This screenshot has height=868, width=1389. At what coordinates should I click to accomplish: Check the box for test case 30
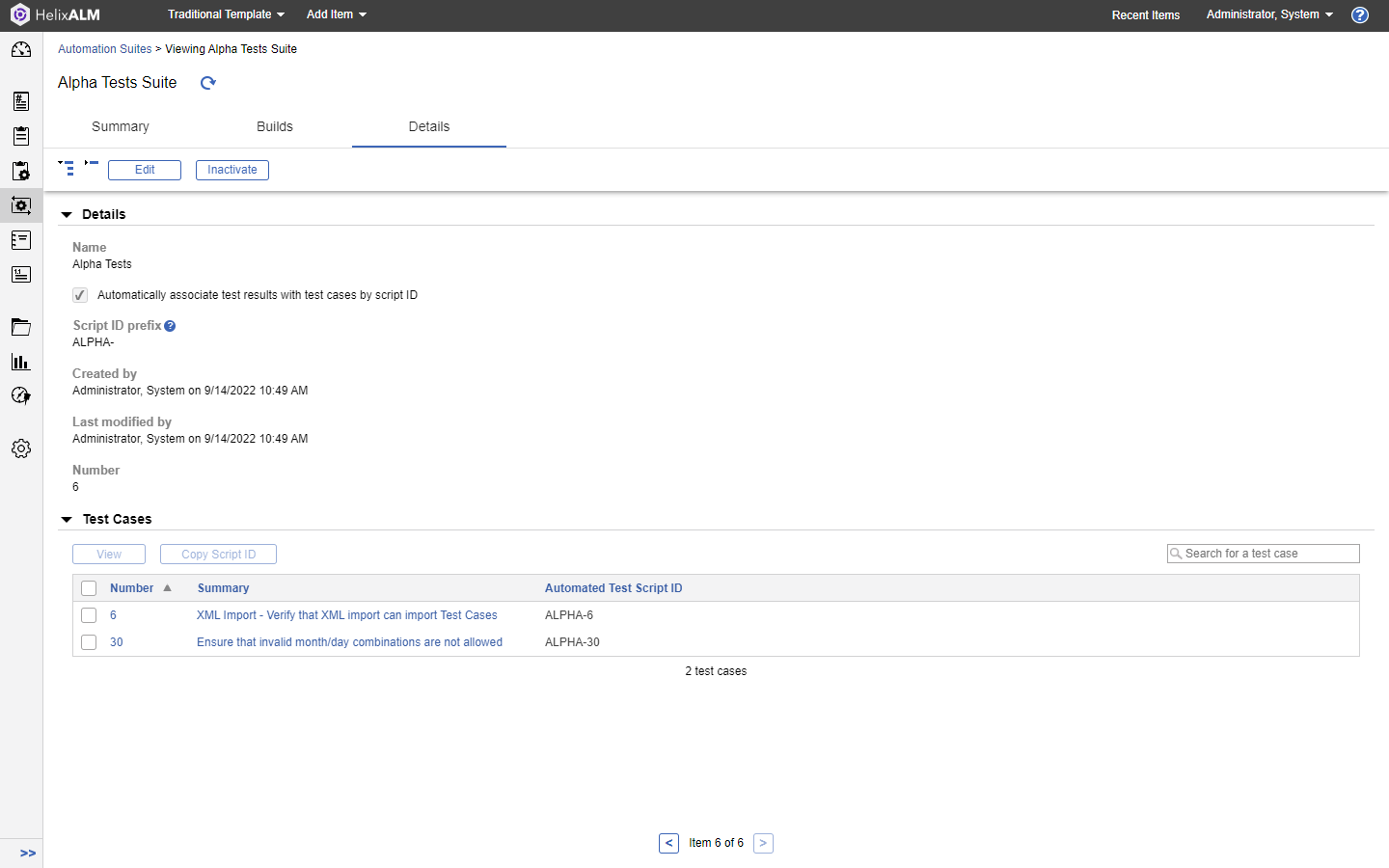[89, 642]
